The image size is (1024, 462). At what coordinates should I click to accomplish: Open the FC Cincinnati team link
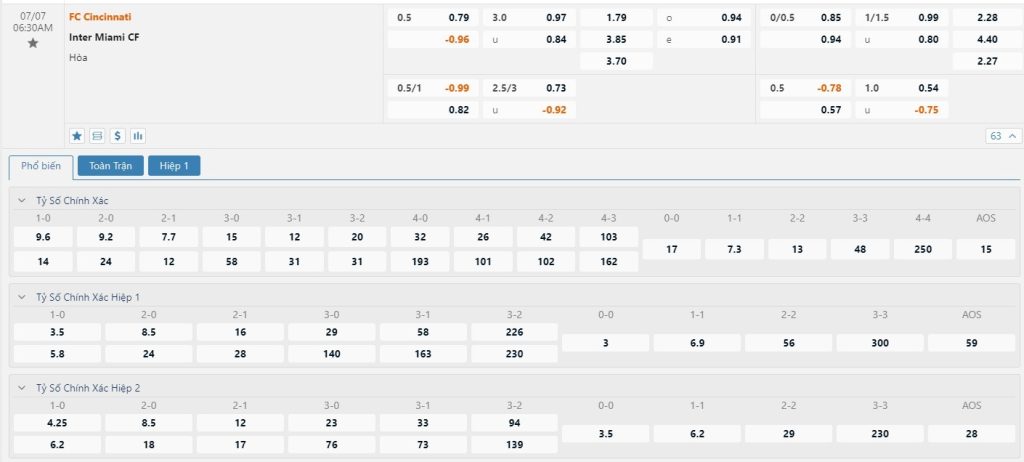100,17
